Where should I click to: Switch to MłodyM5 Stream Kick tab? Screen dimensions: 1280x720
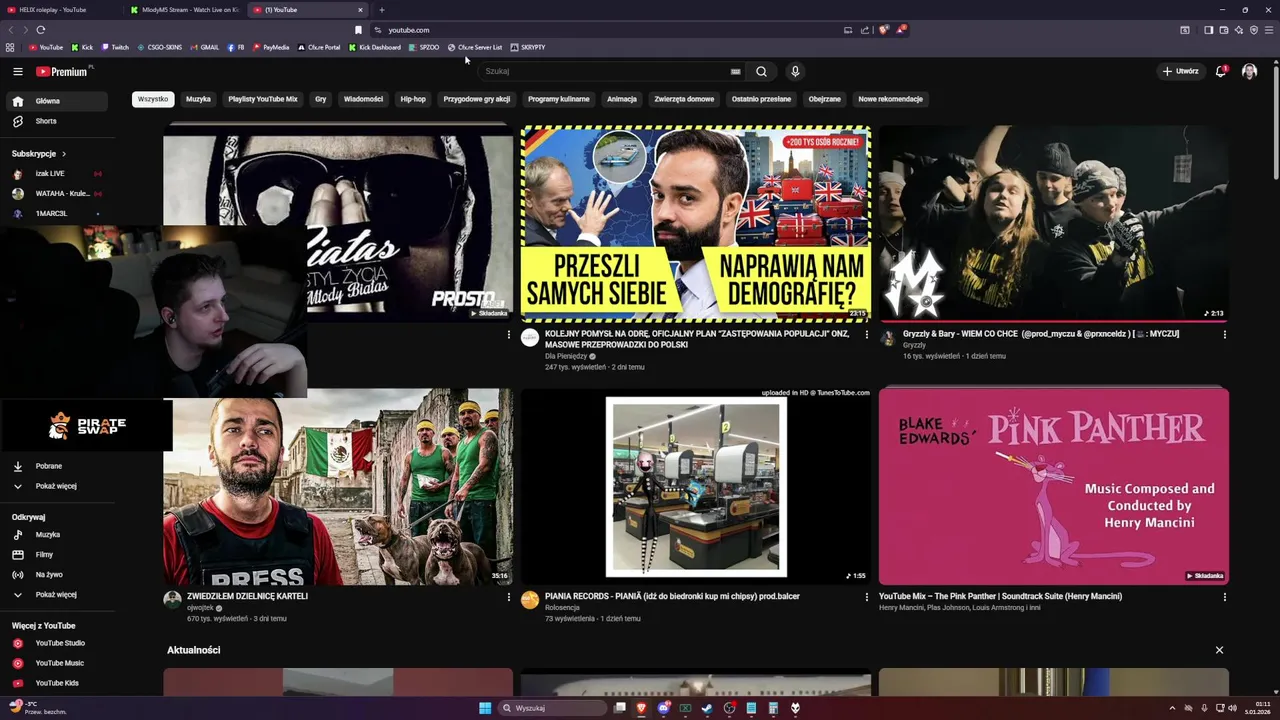click(183, 10)
